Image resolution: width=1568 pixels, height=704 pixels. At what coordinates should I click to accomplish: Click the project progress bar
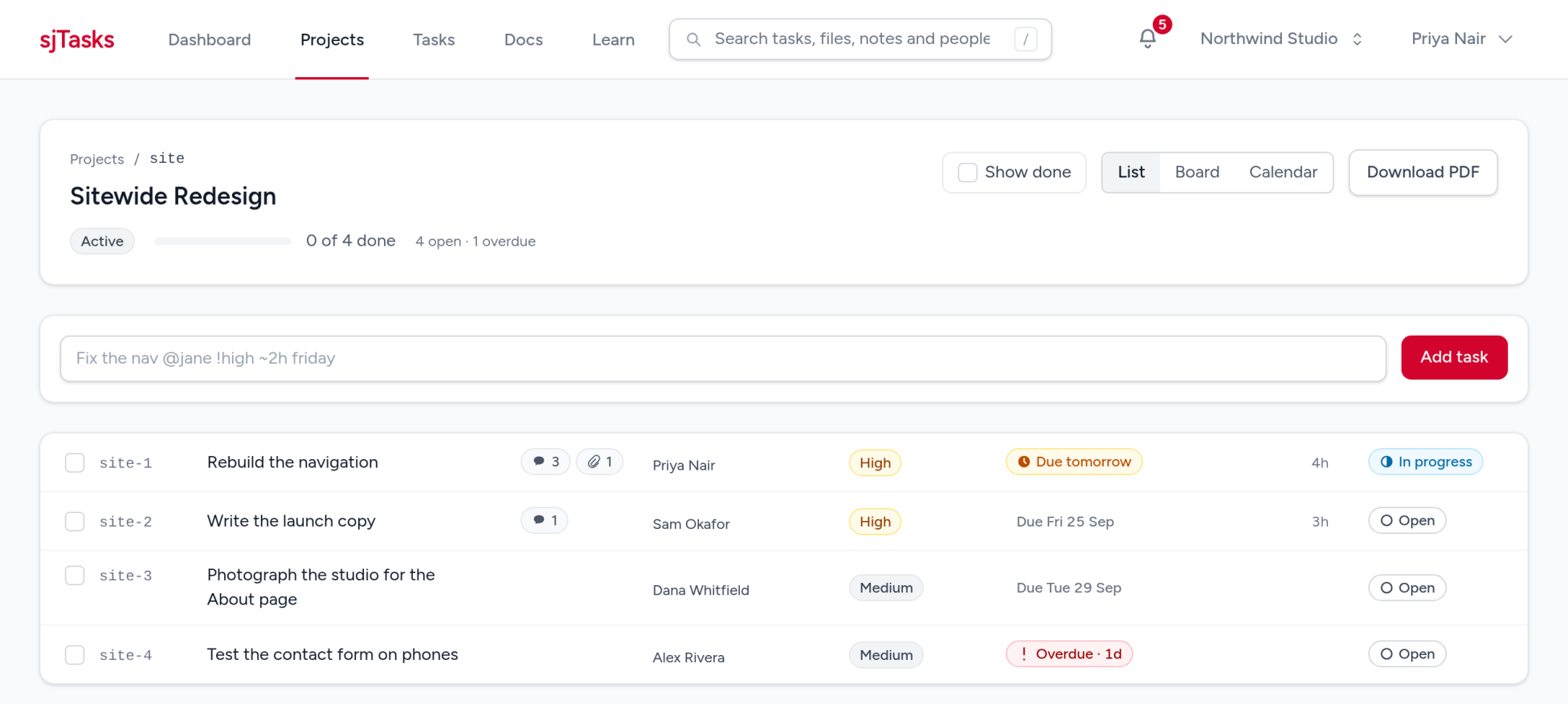(x=223, y=241)
